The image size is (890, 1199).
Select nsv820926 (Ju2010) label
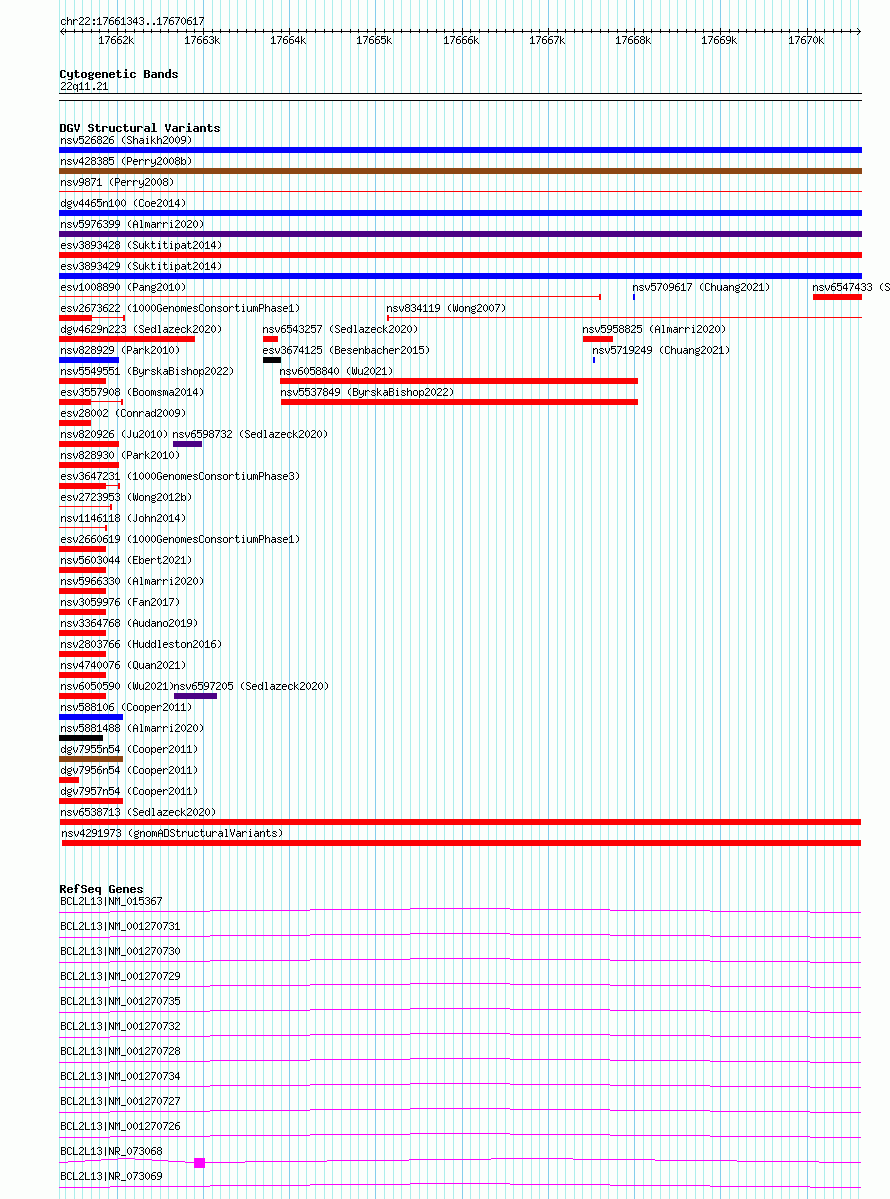pyautogui.click(x=114, y=434)
